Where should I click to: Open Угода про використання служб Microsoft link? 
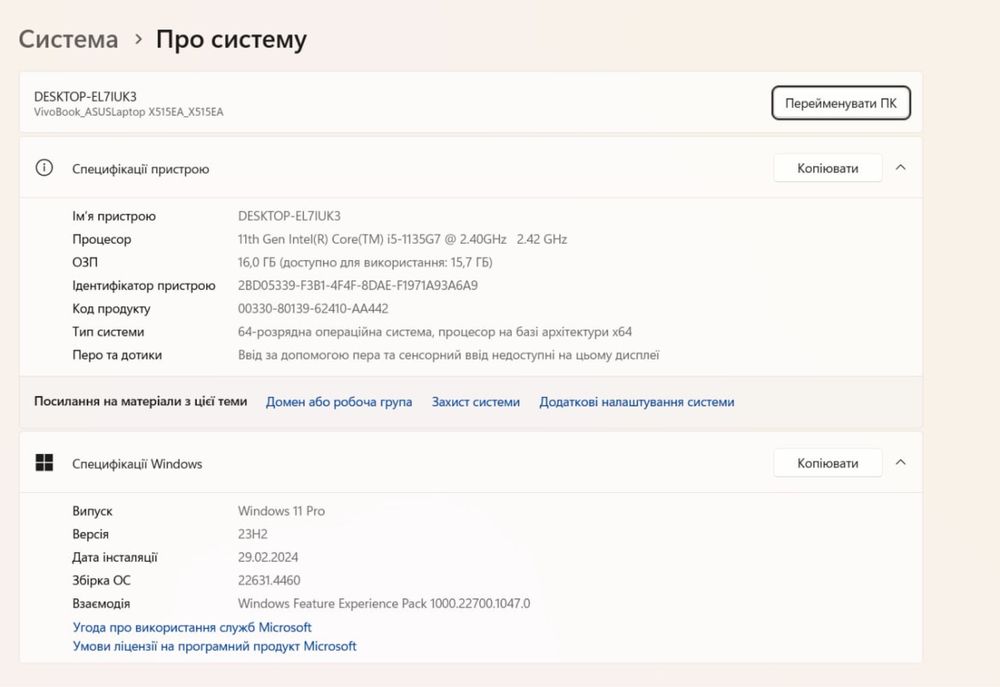coord(192,627)
